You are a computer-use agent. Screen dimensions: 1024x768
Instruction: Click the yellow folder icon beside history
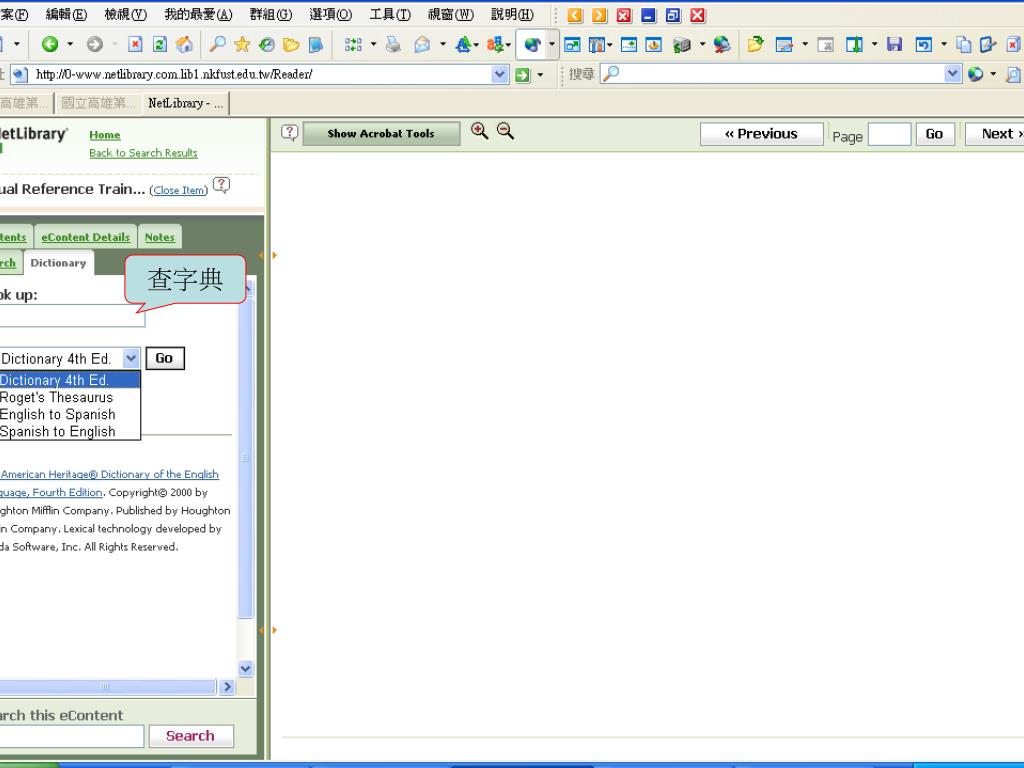point(291,44)
